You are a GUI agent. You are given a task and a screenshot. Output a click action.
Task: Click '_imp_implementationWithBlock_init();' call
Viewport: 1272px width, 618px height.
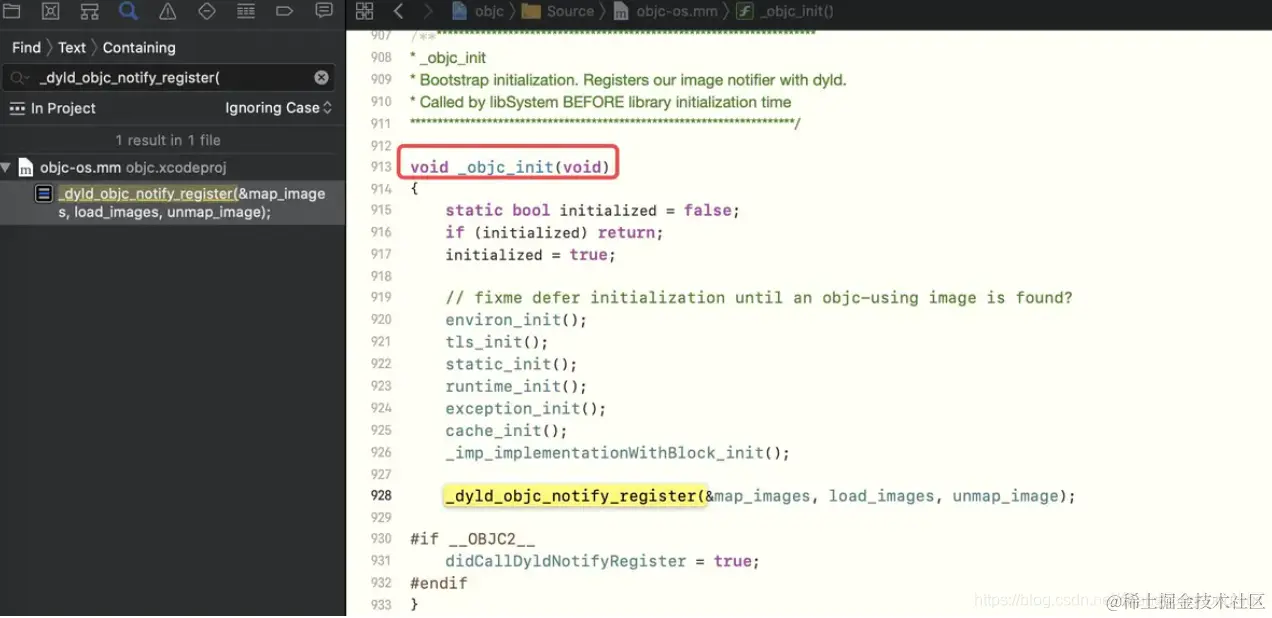[618, 453]
